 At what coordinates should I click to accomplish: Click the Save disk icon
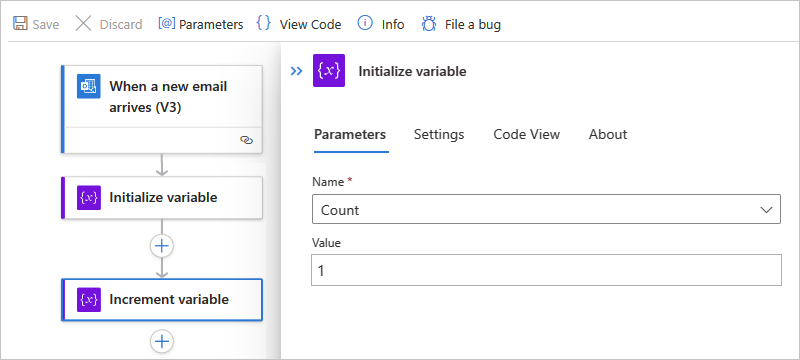click(x=20, y=24)
